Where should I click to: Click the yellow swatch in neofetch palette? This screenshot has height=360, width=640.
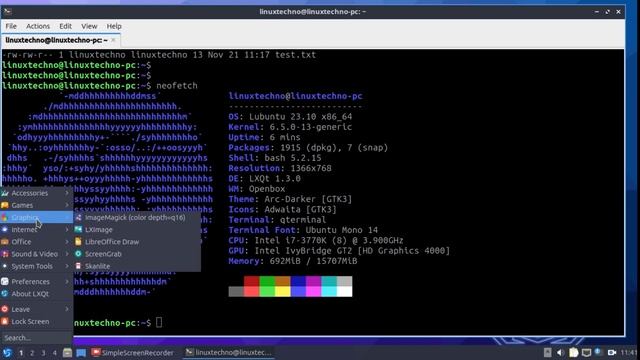282,291
